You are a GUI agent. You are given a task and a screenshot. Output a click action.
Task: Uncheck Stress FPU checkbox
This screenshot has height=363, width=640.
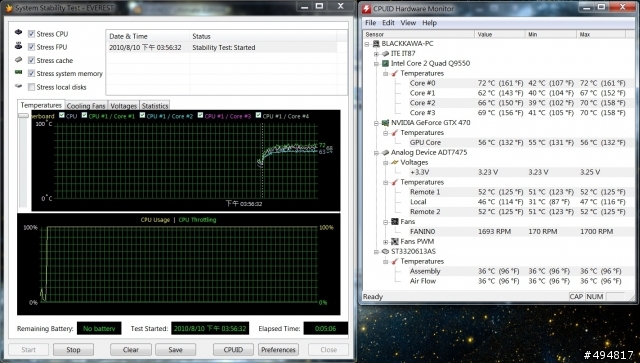pyautogui.click(x=31, y=47)
